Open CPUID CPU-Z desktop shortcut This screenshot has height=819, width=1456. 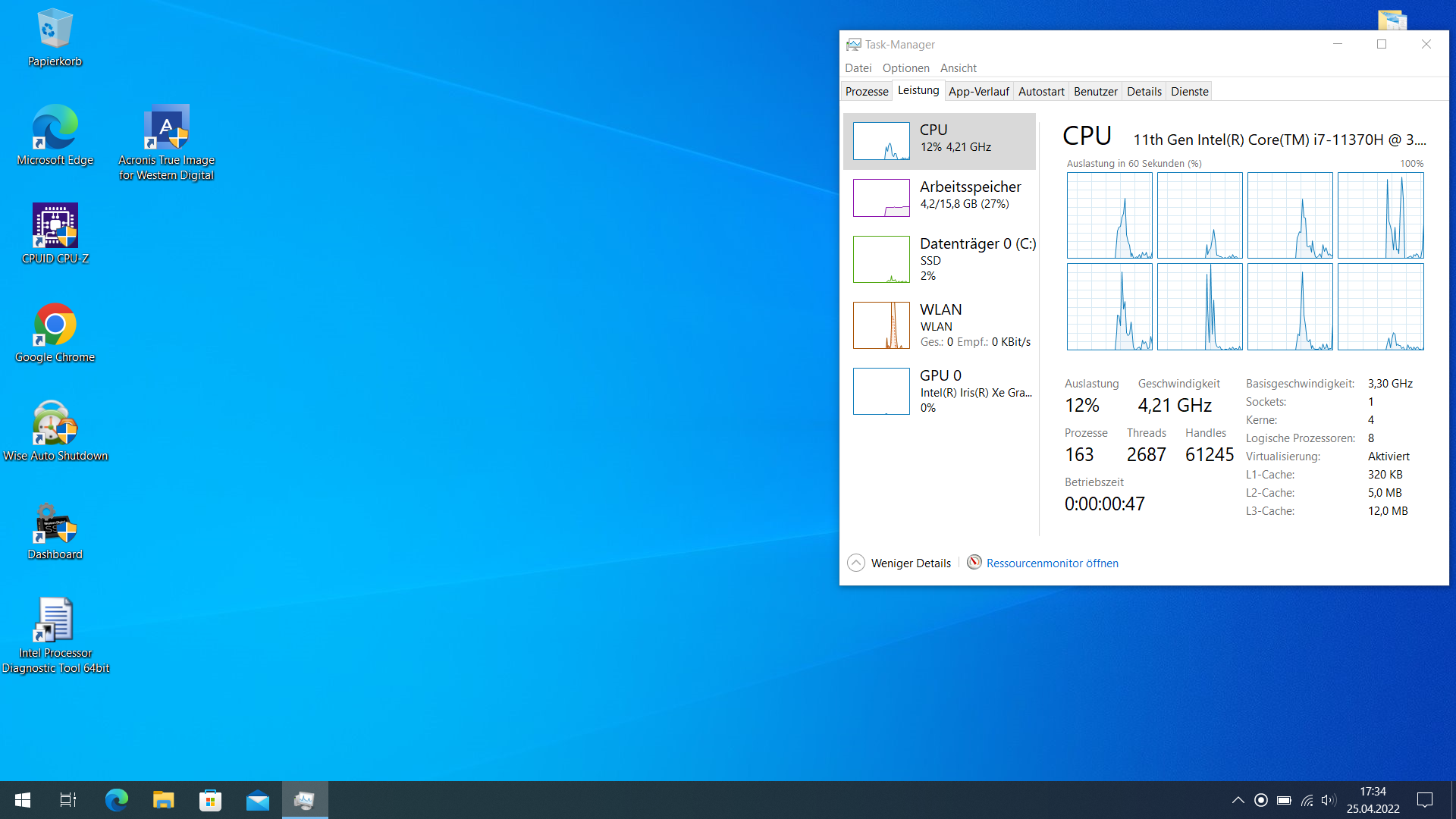pos(55,226)
